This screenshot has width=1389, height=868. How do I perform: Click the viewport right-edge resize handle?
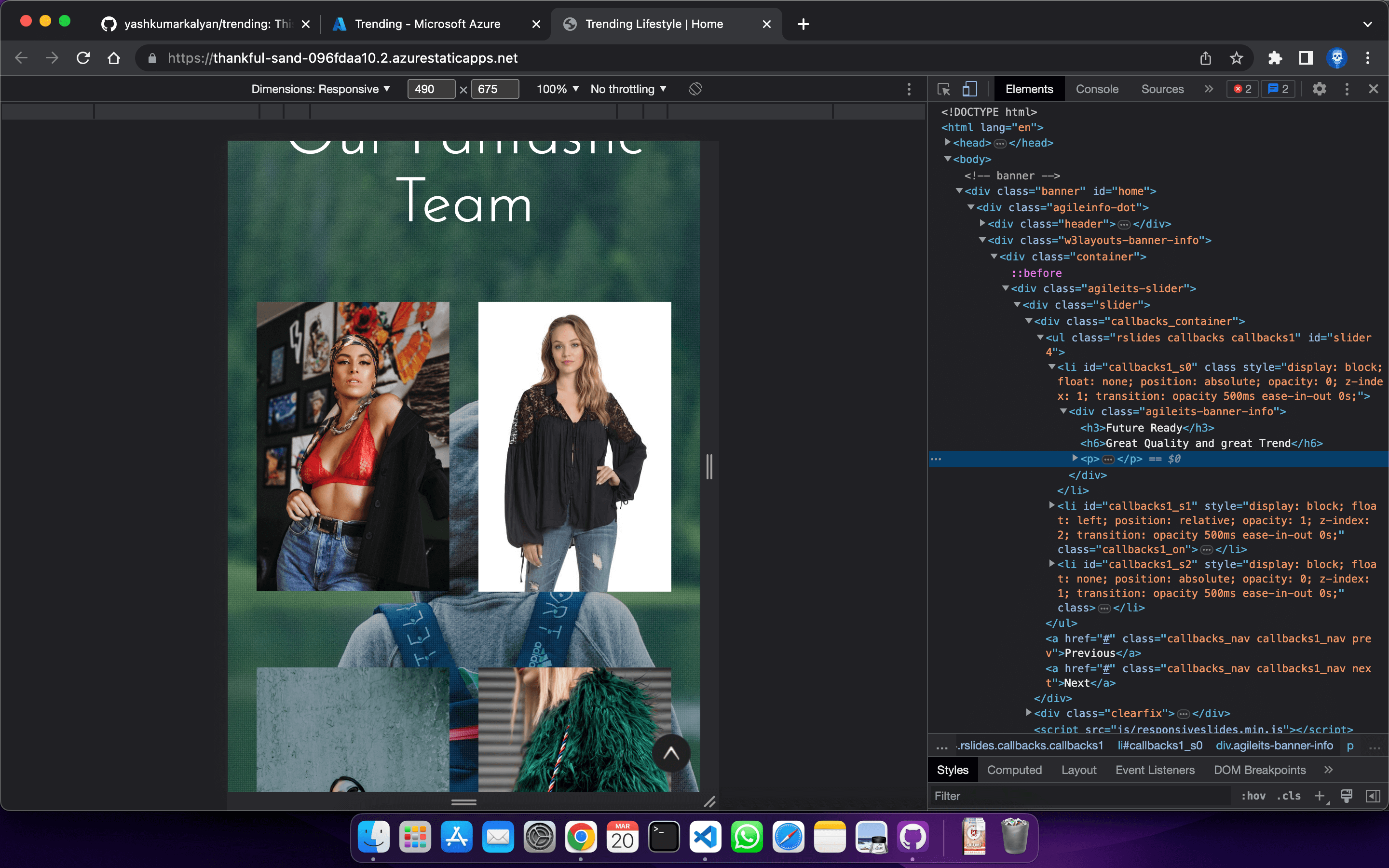click(709, 466)
